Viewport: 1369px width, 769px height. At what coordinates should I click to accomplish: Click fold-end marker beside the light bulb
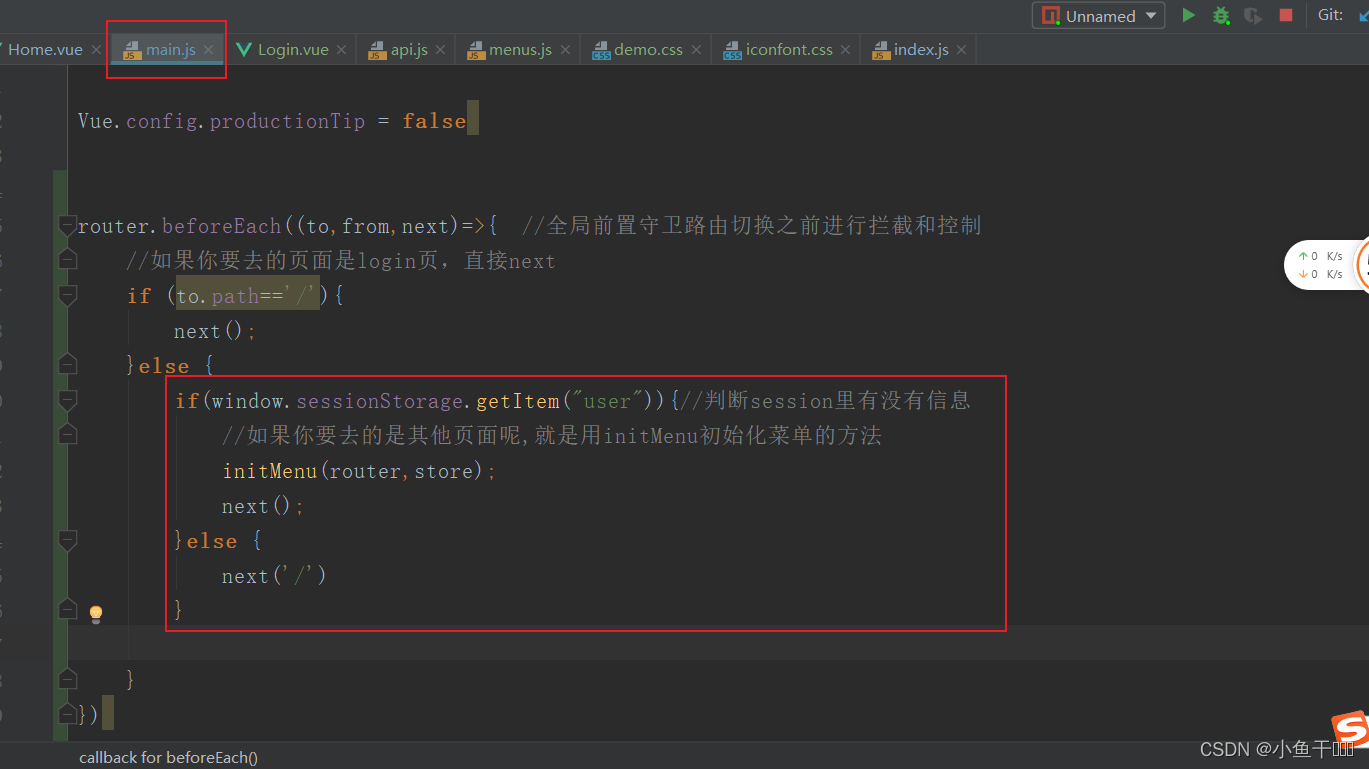tap(67, 609)
